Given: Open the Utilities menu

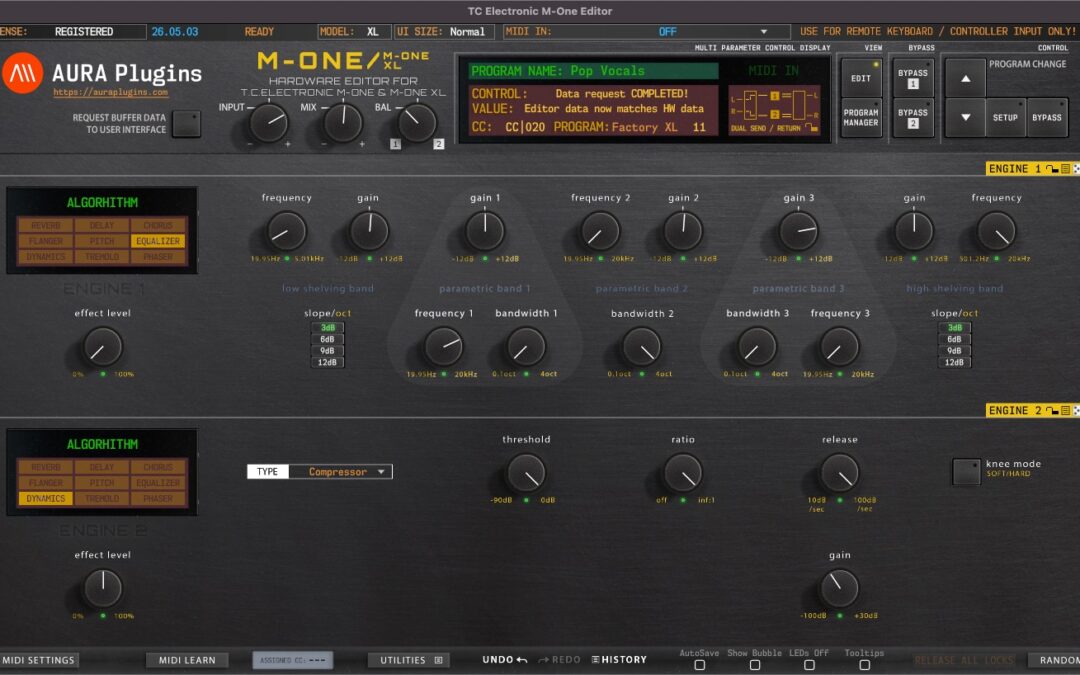Looking at the screenshot, I should tap(409, 660).
